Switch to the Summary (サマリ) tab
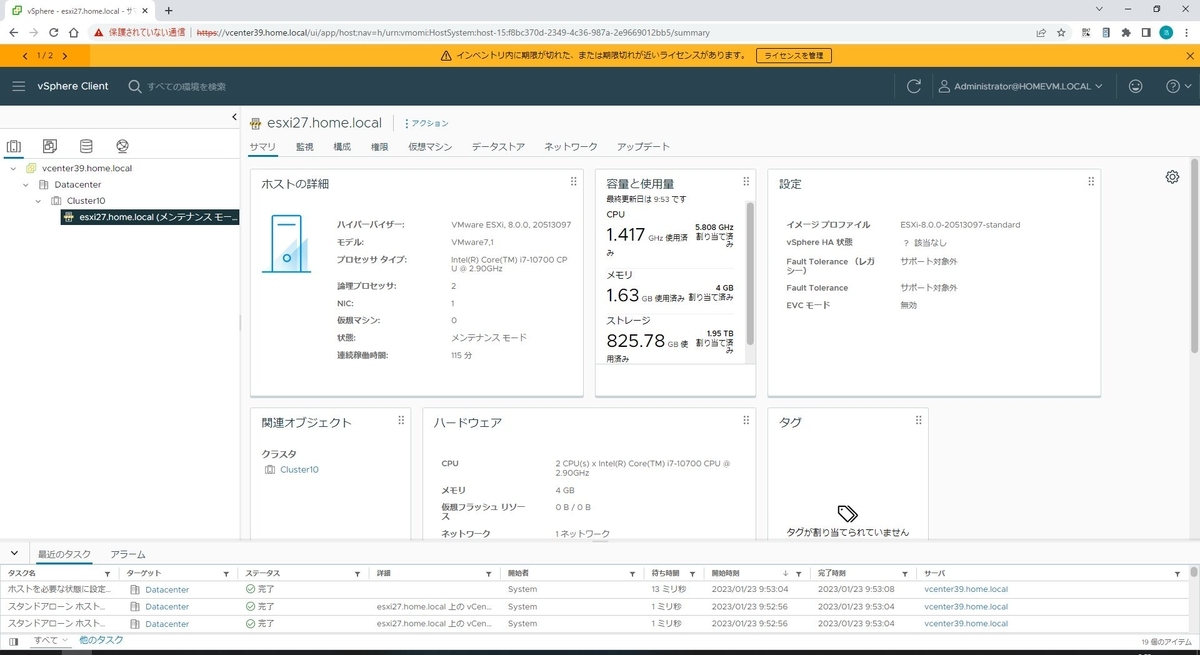Screen dimensions: 1200x655 [262, 147]
